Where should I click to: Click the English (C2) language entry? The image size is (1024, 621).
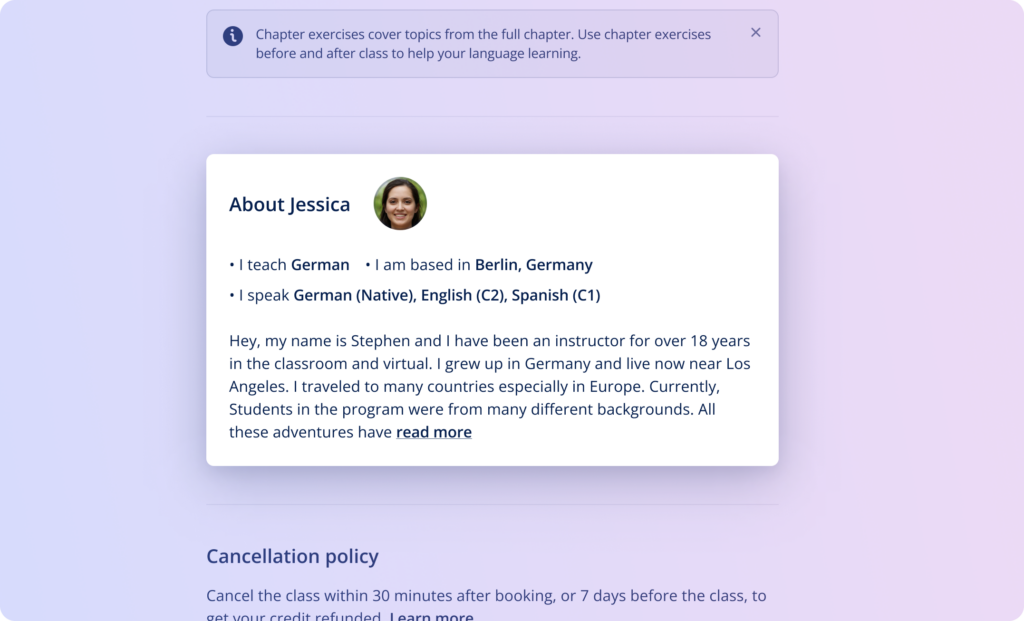pos(463,295)
